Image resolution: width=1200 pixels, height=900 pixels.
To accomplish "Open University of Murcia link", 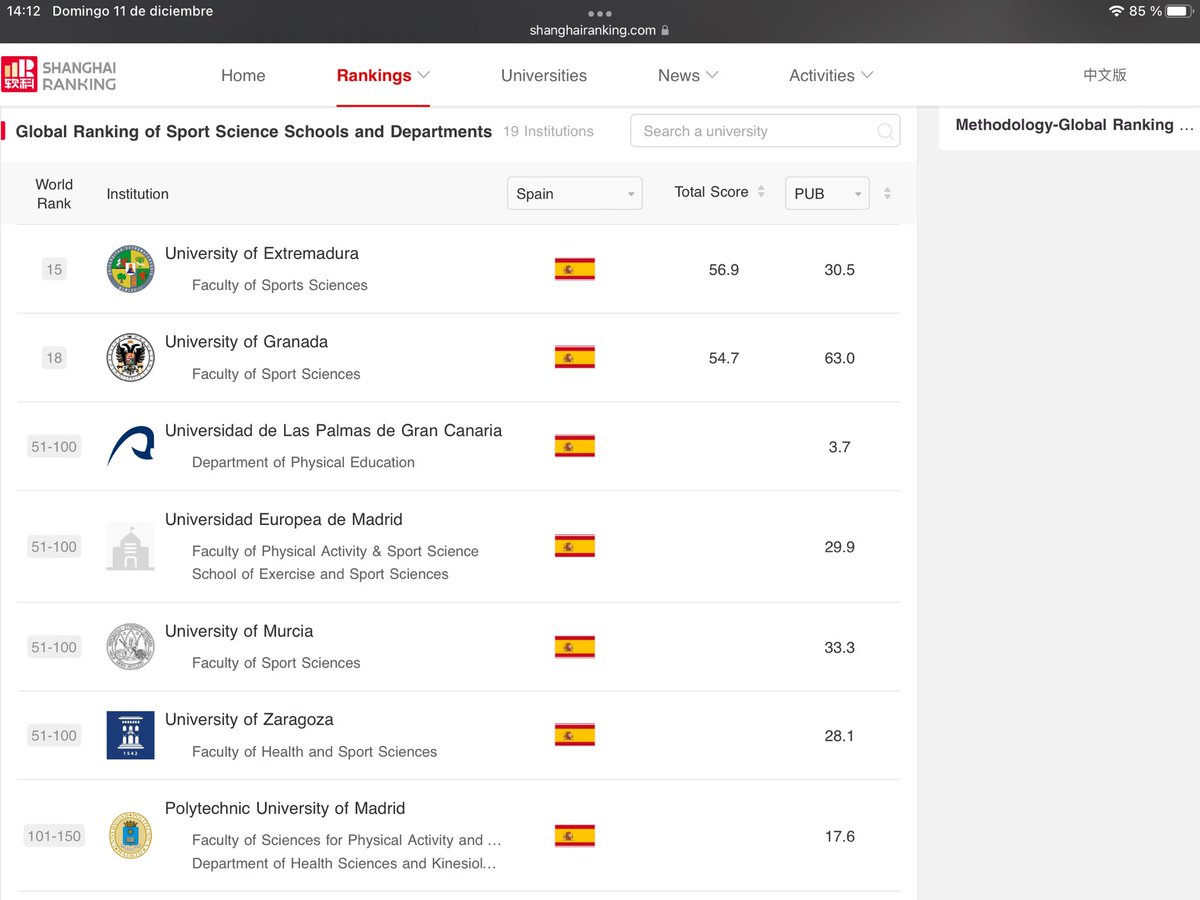I will point(239,631).
